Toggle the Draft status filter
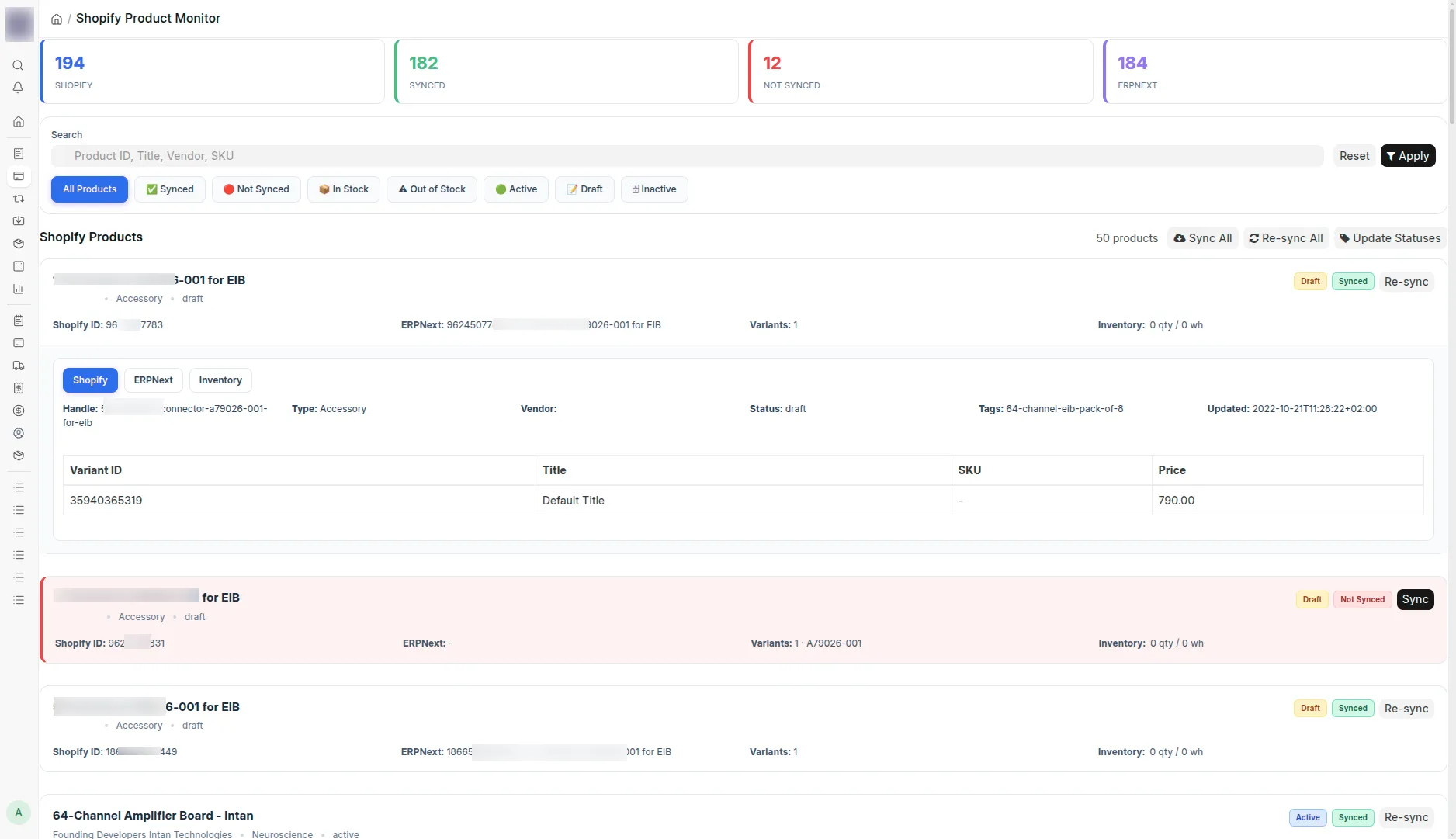The width and height of the screenshot is (1456, 839). tap(584, 189)
